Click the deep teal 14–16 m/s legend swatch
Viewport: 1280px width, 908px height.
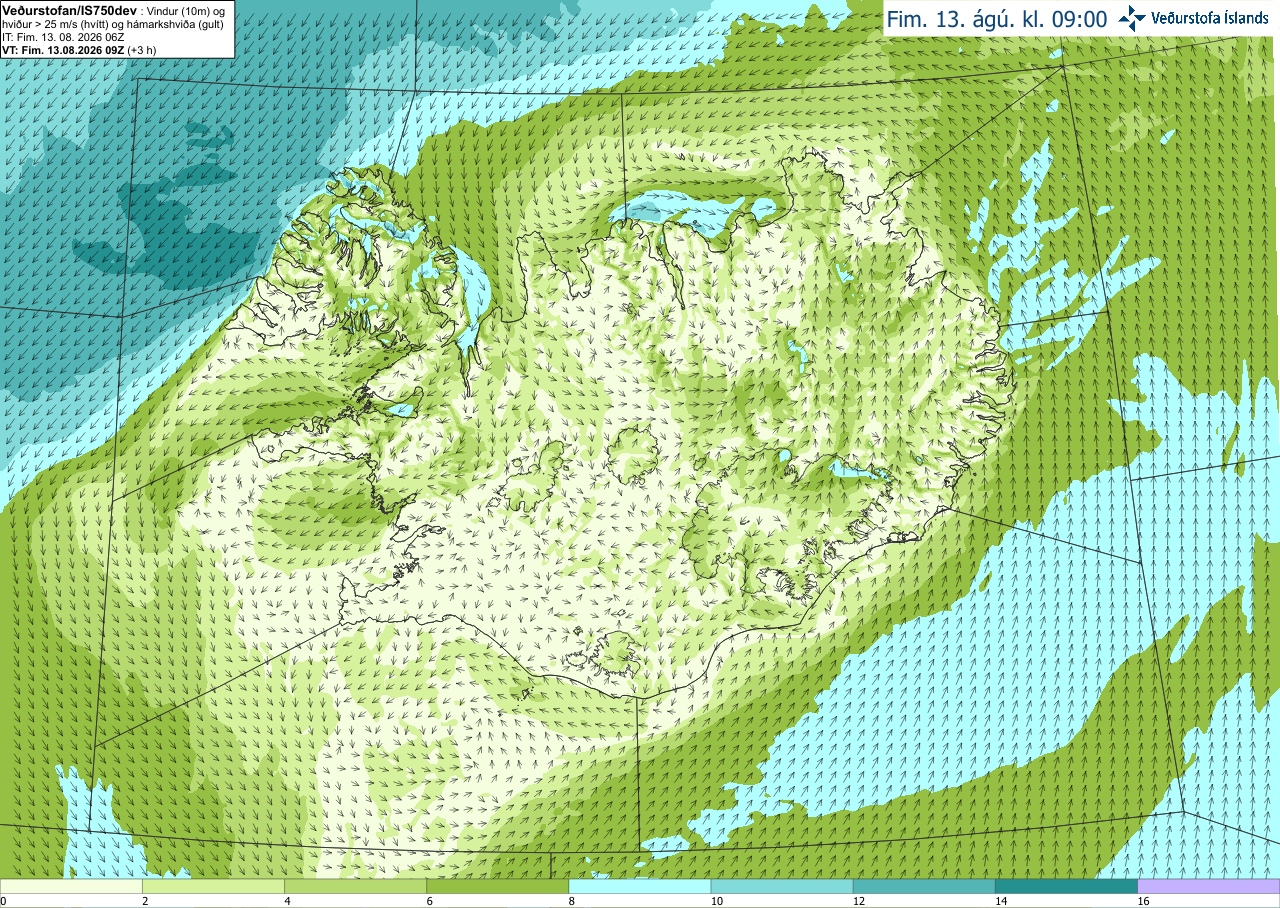coord(1066,886)
